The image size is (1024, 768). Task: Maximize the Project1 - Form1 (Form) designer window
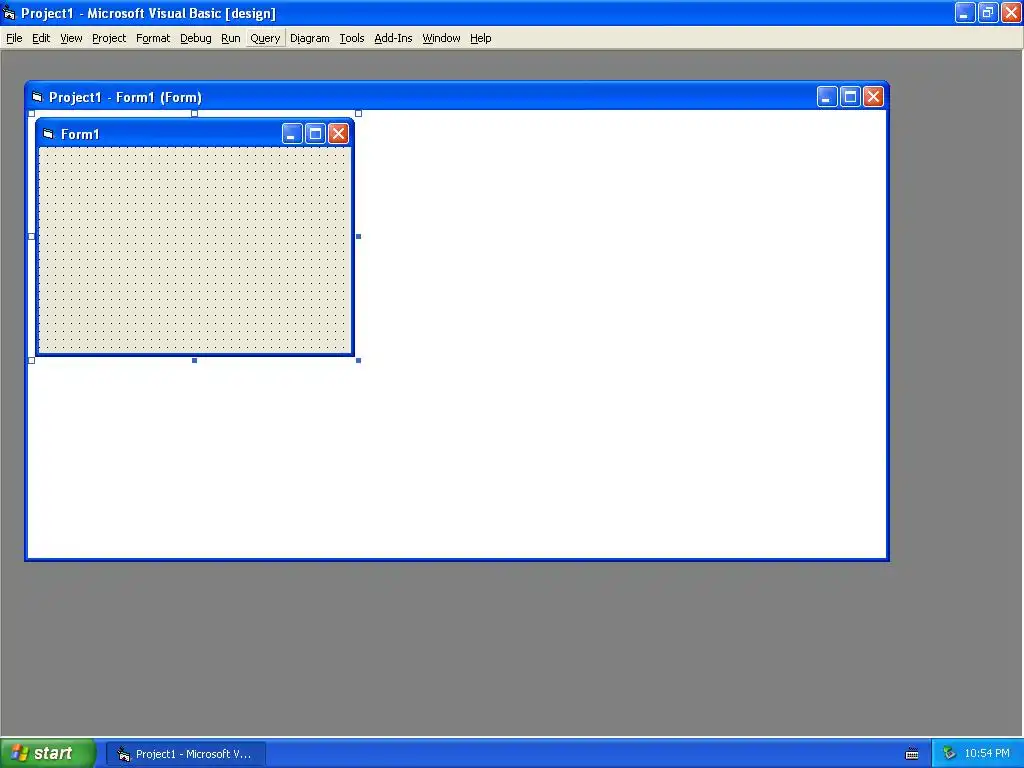[850, 97]
